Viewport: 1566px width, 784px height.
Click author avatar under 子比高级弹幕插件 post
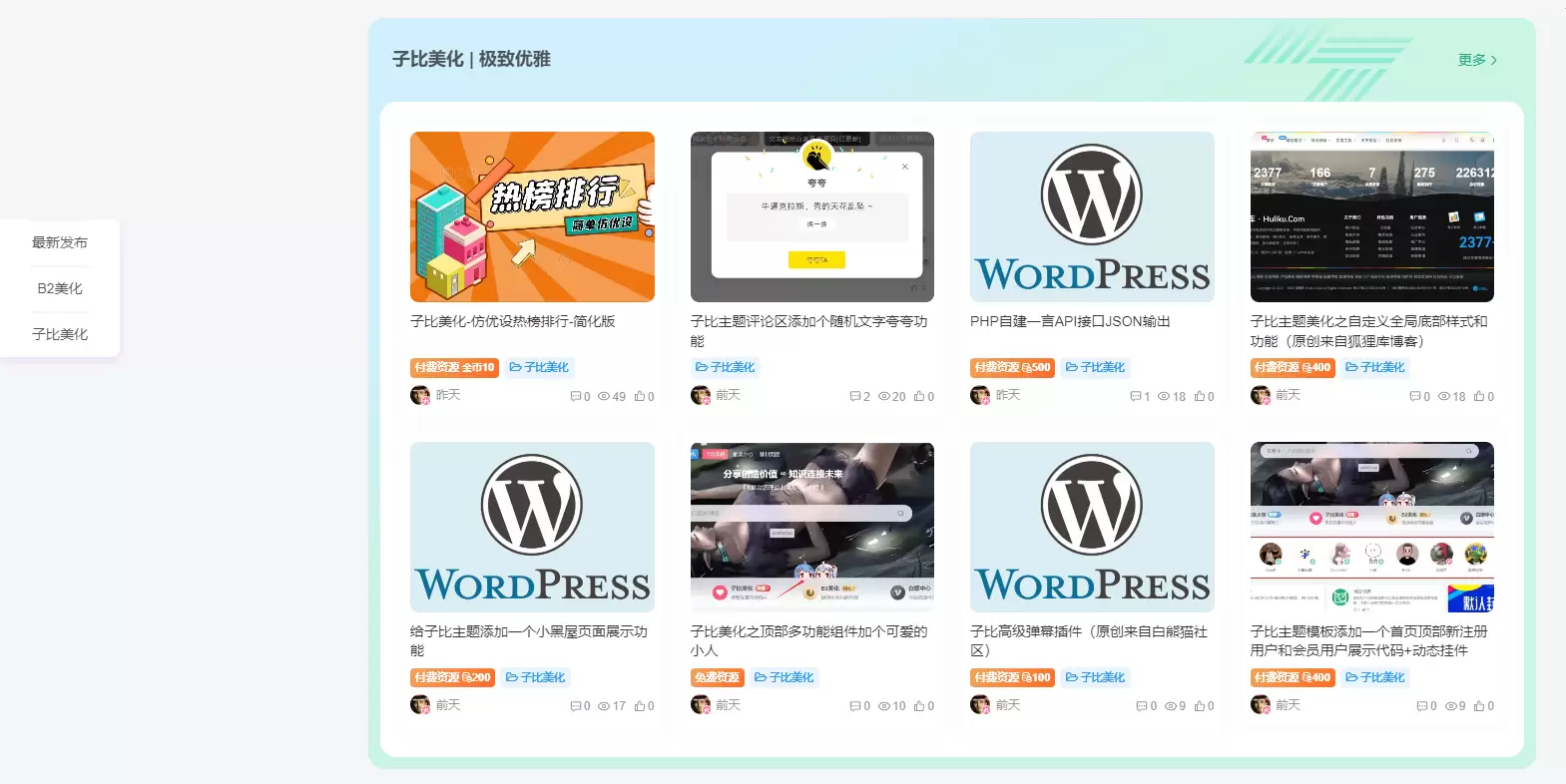[980, 705]
